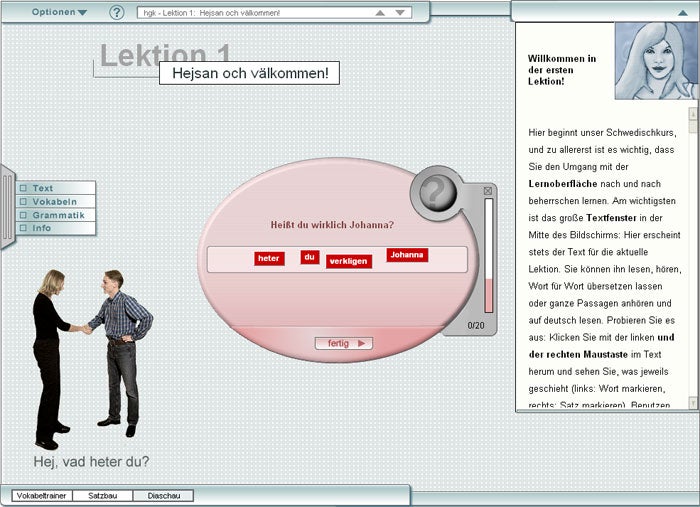Open the Satzbau tab

(103, 496)
